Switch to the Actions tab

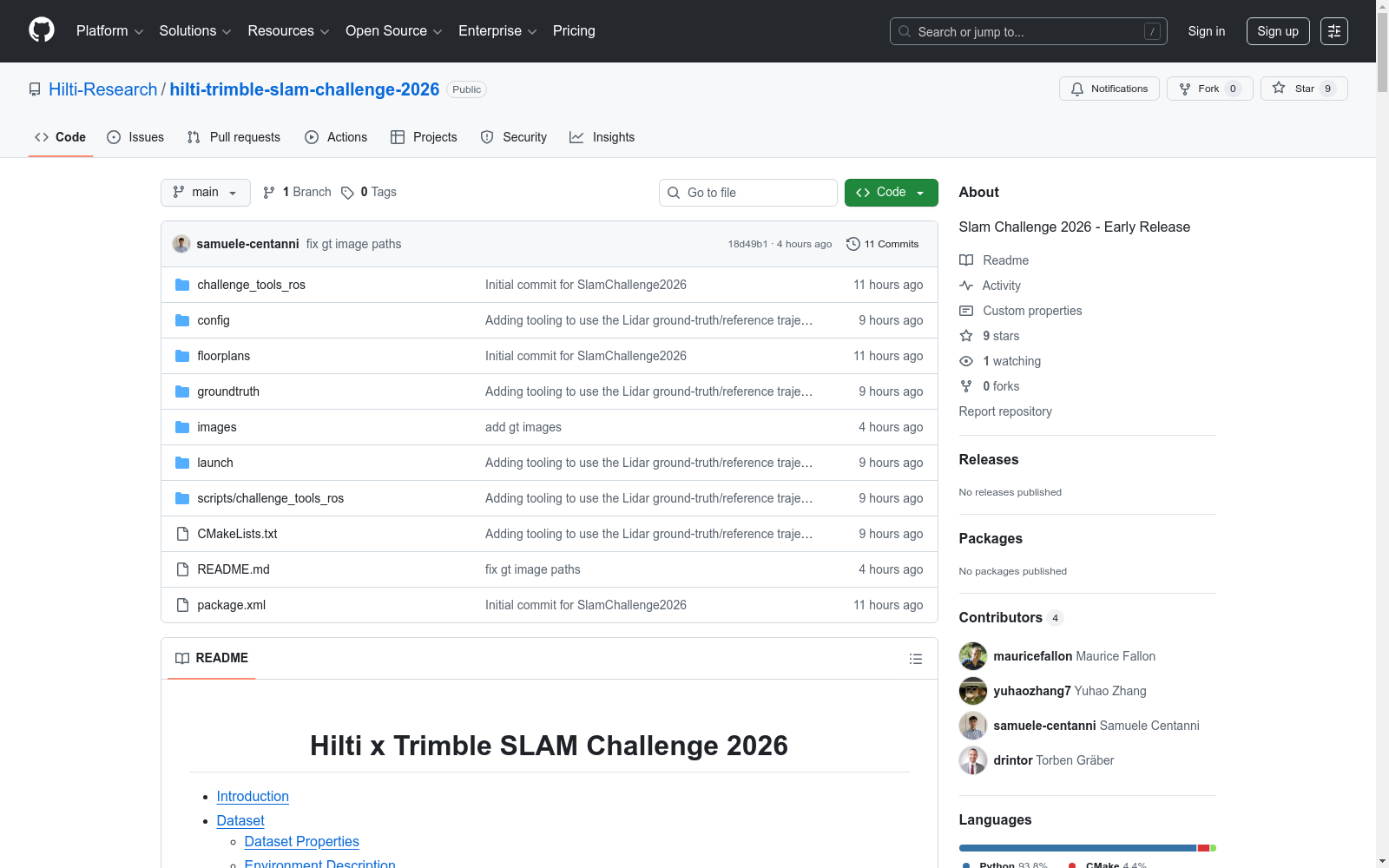click(336, 137)
